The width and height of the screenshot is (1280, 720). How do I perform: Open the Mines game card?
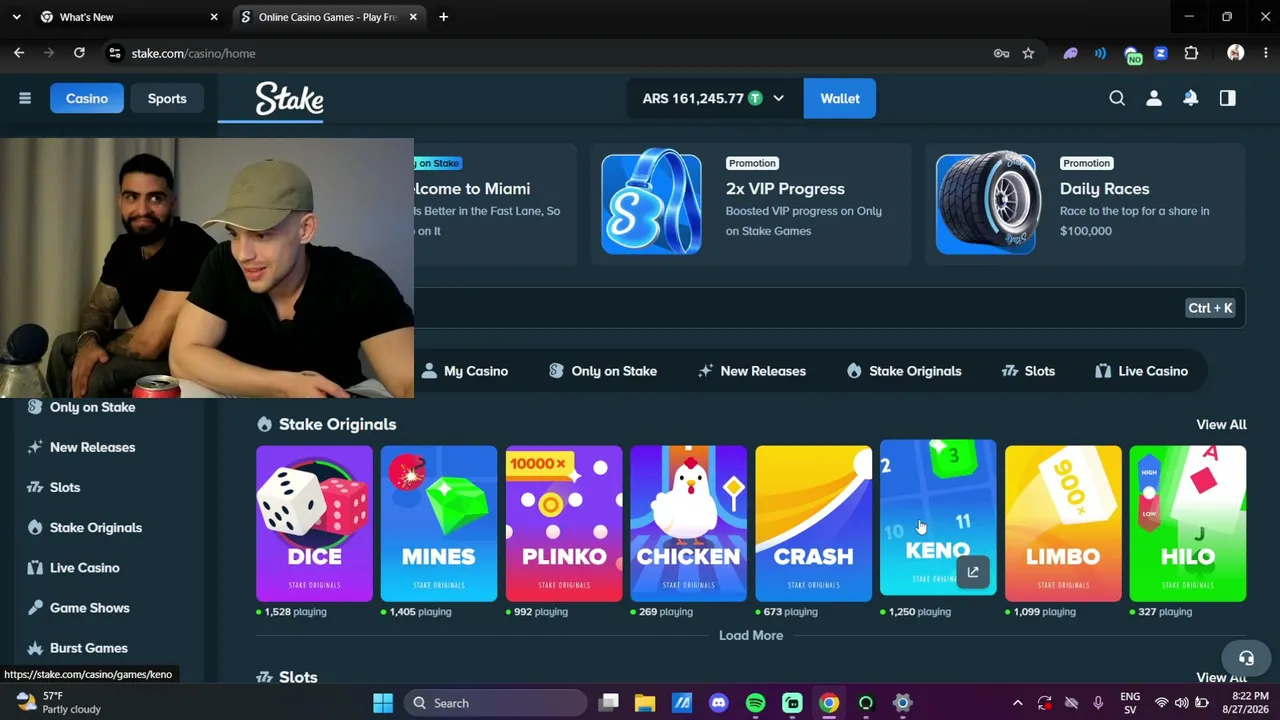439,524
